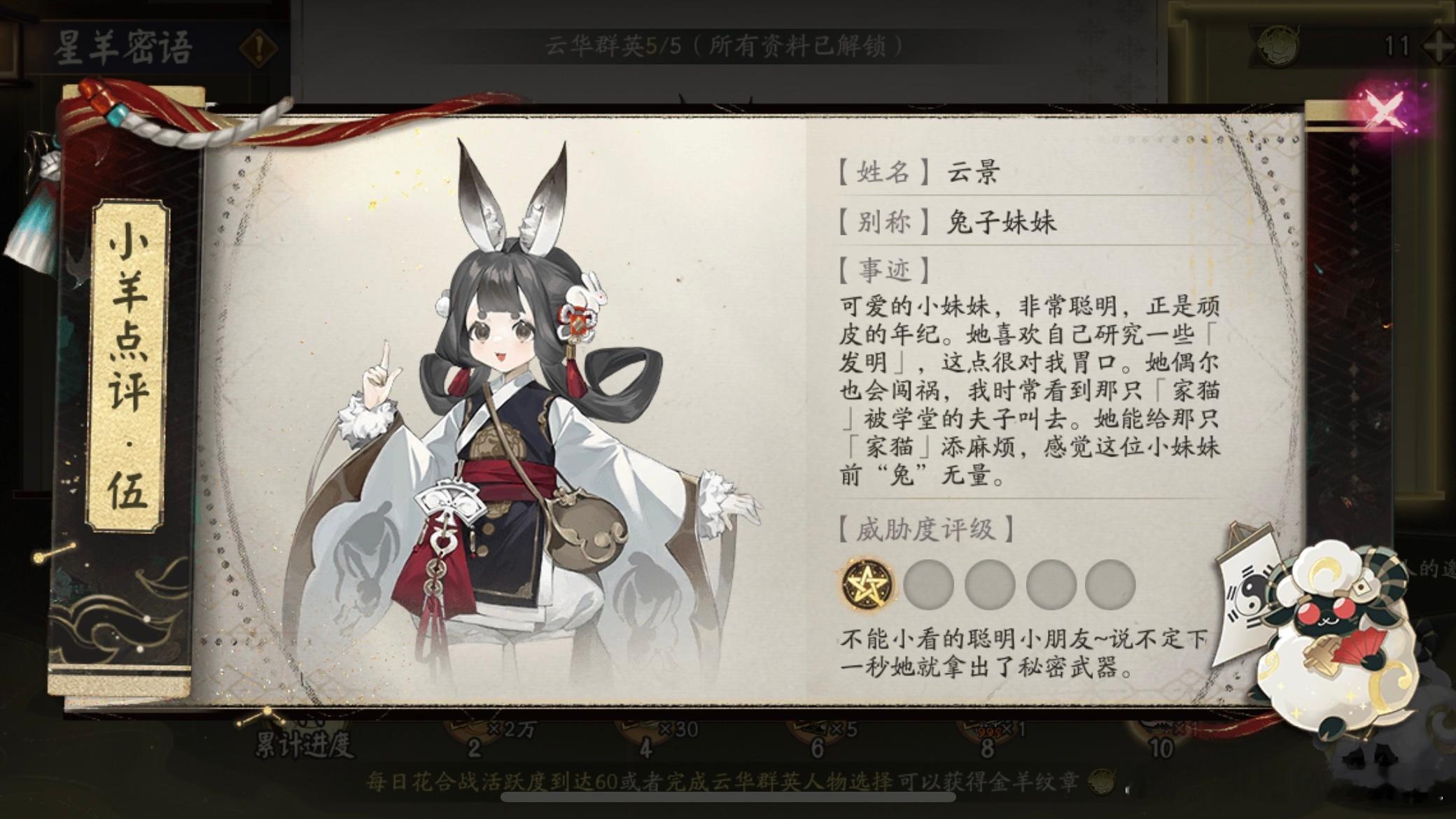Viewport: 1456px width, 819px height.
Task: Open the 小羊点评·伍 vertical scroll label
Action: coord(129,365)
